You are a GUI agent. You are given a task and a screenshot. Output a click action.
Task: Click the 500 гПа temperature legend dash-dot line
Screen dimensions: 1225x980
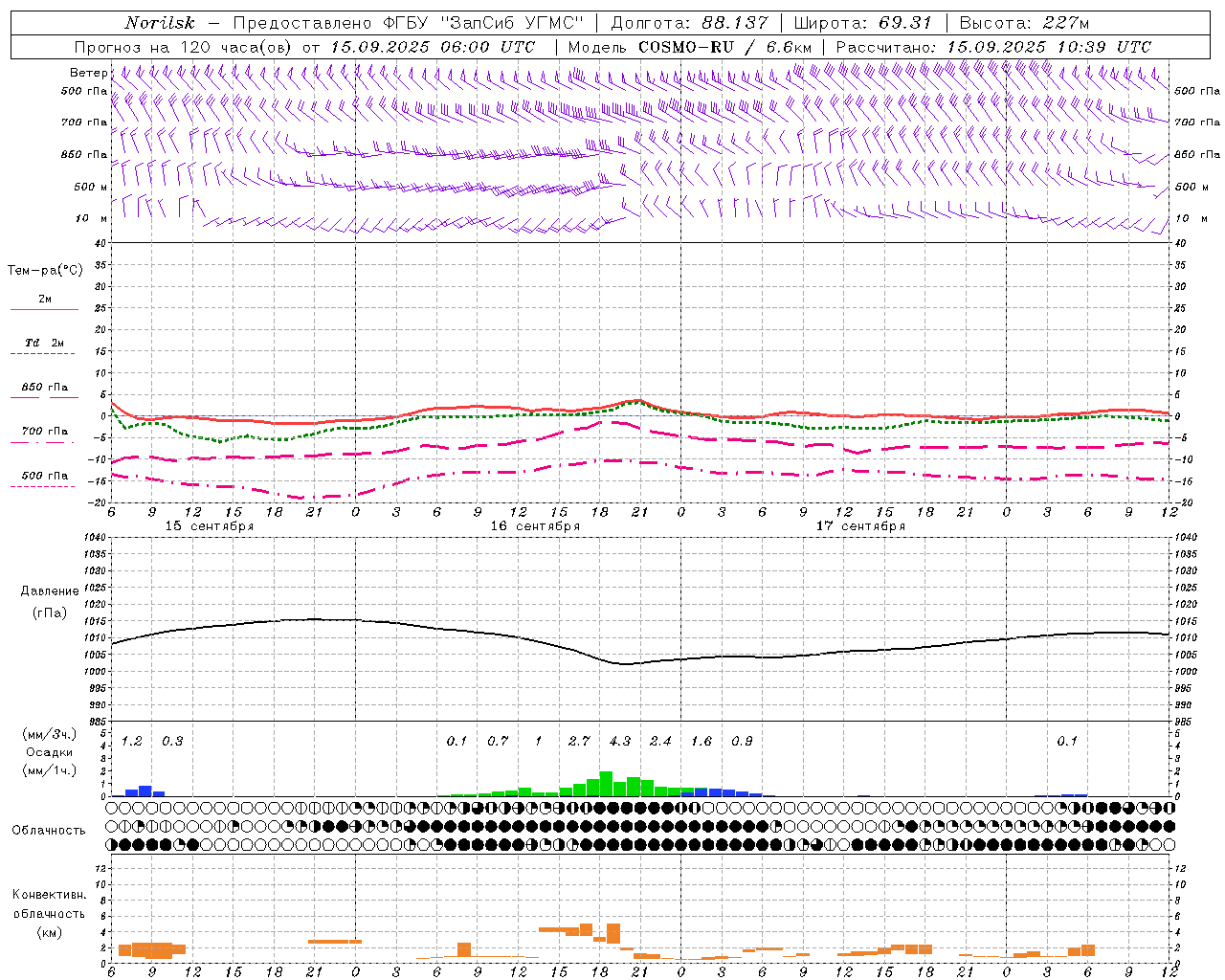click(42, 487)
